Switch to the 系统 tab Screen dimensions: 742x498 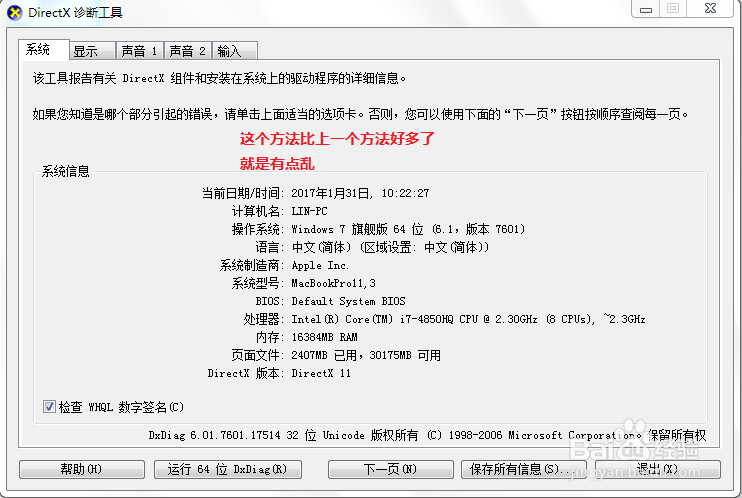[x=44, y=50]
